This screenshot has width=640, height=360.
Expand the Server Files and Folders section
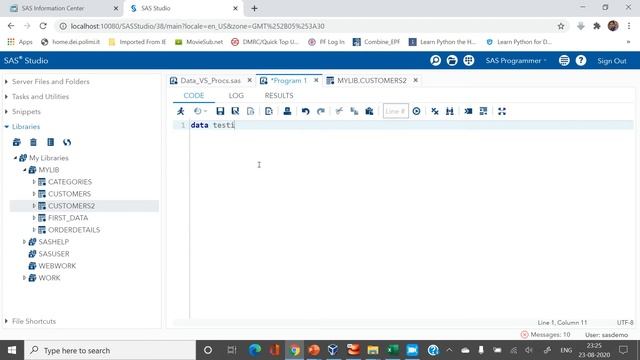(7, 82)
